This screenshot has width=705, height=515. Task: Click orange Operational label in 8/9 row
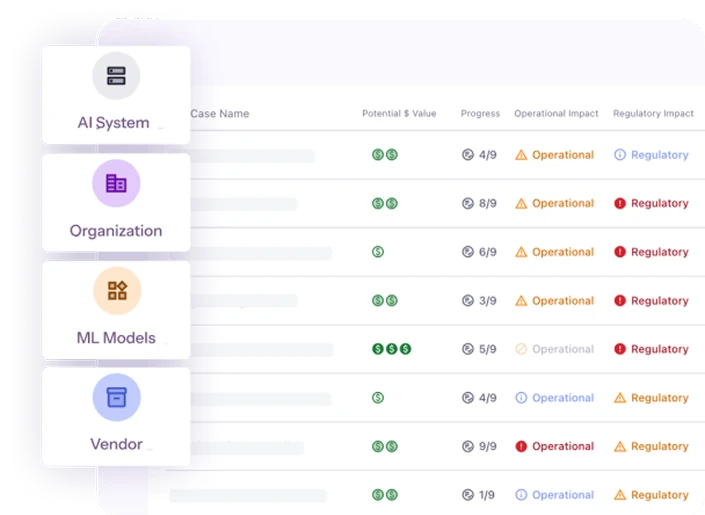(x=563, y=203)
